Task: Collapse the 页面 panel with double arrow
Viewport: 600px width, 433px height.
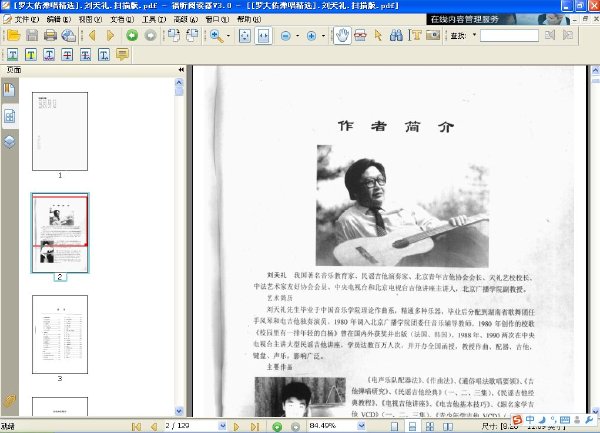Action: tap(181, 70)
